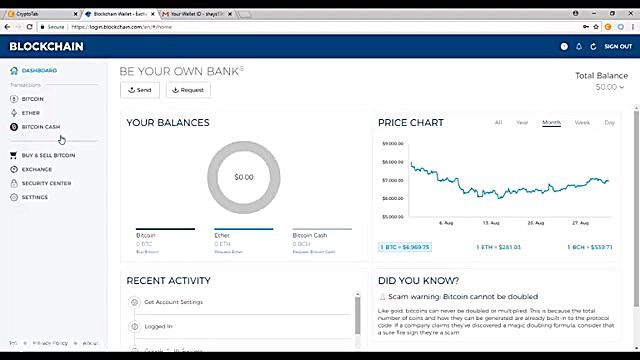Viewport: 640px width, 360px height.
Task: Switch to the Blockchain Wallet browser tab
Action: (x=119, y=14)
